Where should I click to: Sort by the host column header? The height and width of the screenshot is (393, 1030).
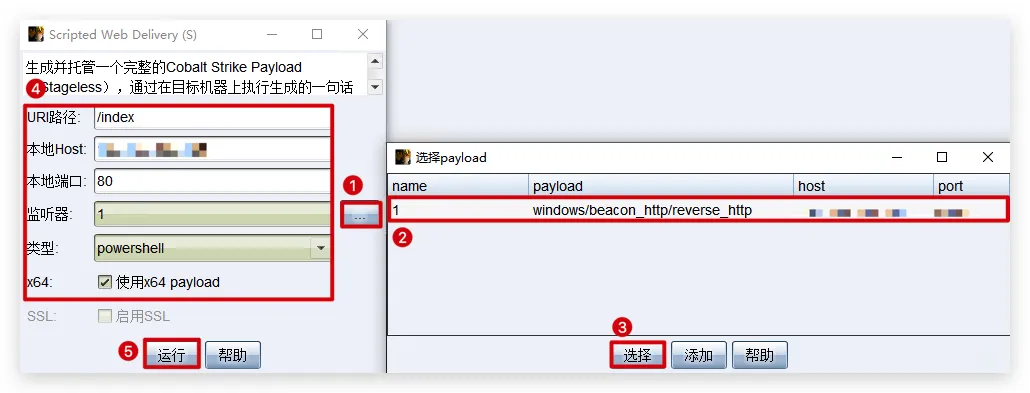click(863, 186)
